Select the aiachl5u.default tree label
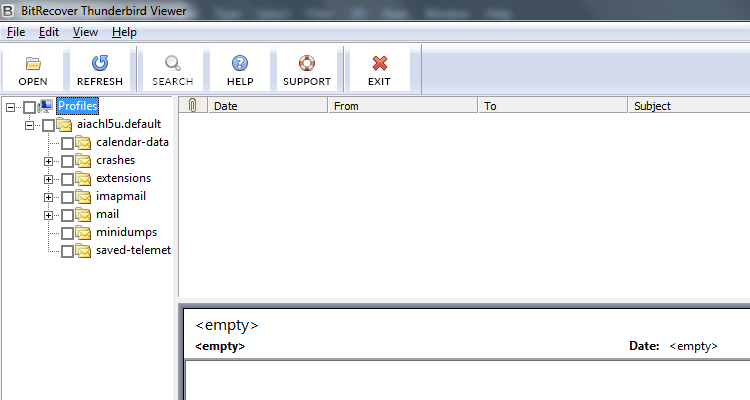 click(119, 124)
